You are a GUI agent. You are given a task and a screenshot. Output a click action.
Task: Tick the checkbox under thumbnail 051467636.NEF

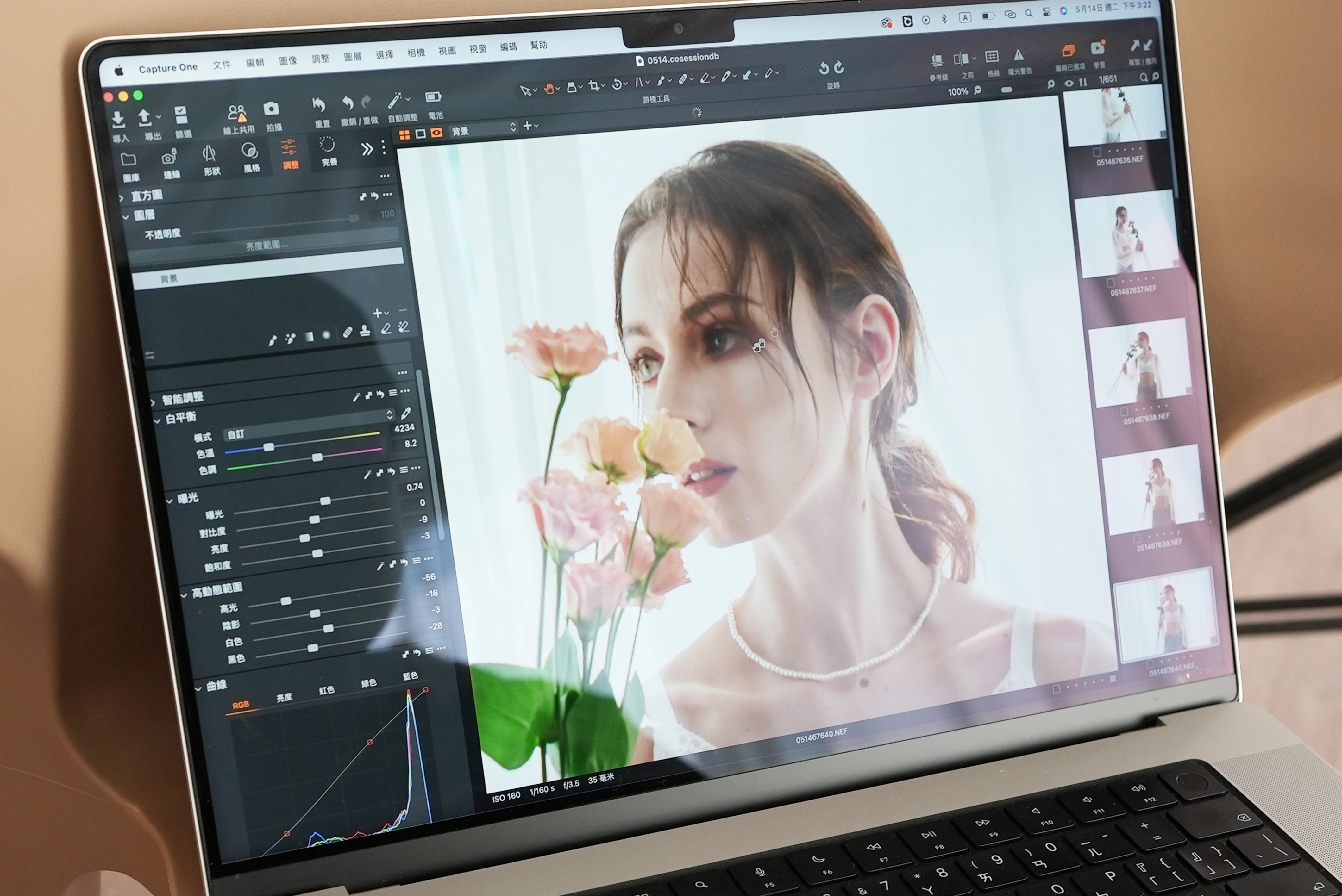coord(1097,152)
